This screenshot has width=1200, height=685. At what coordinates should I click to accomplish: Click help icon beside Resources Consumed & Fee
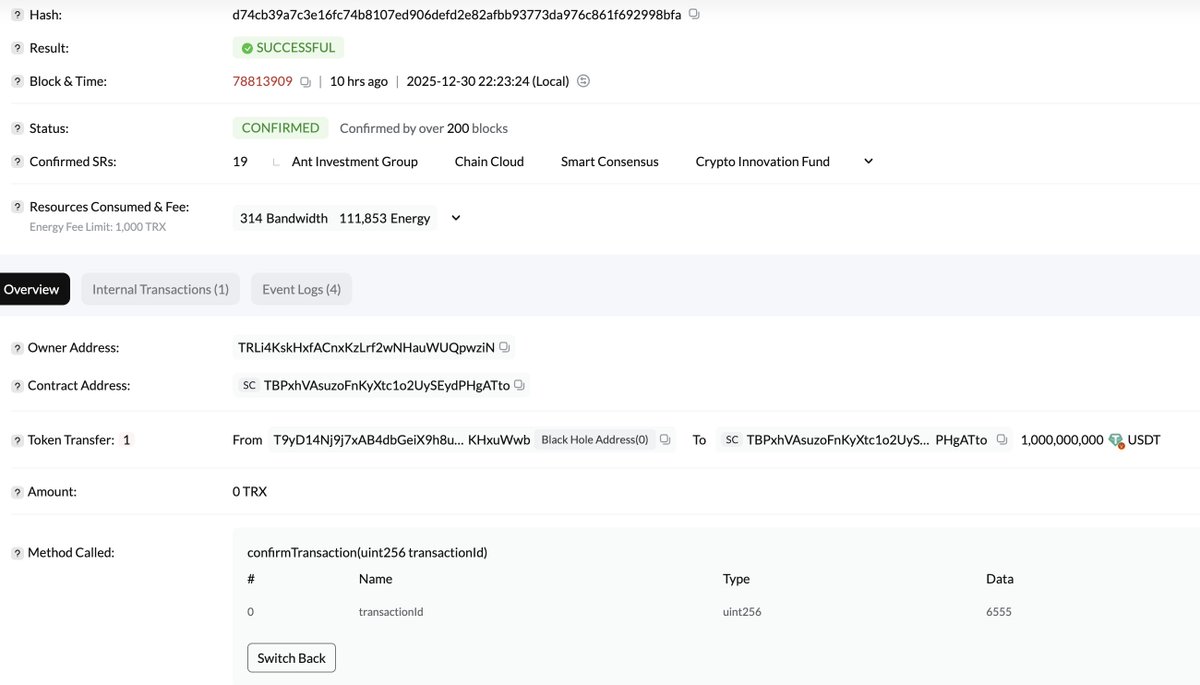click(x=17, y=207)
